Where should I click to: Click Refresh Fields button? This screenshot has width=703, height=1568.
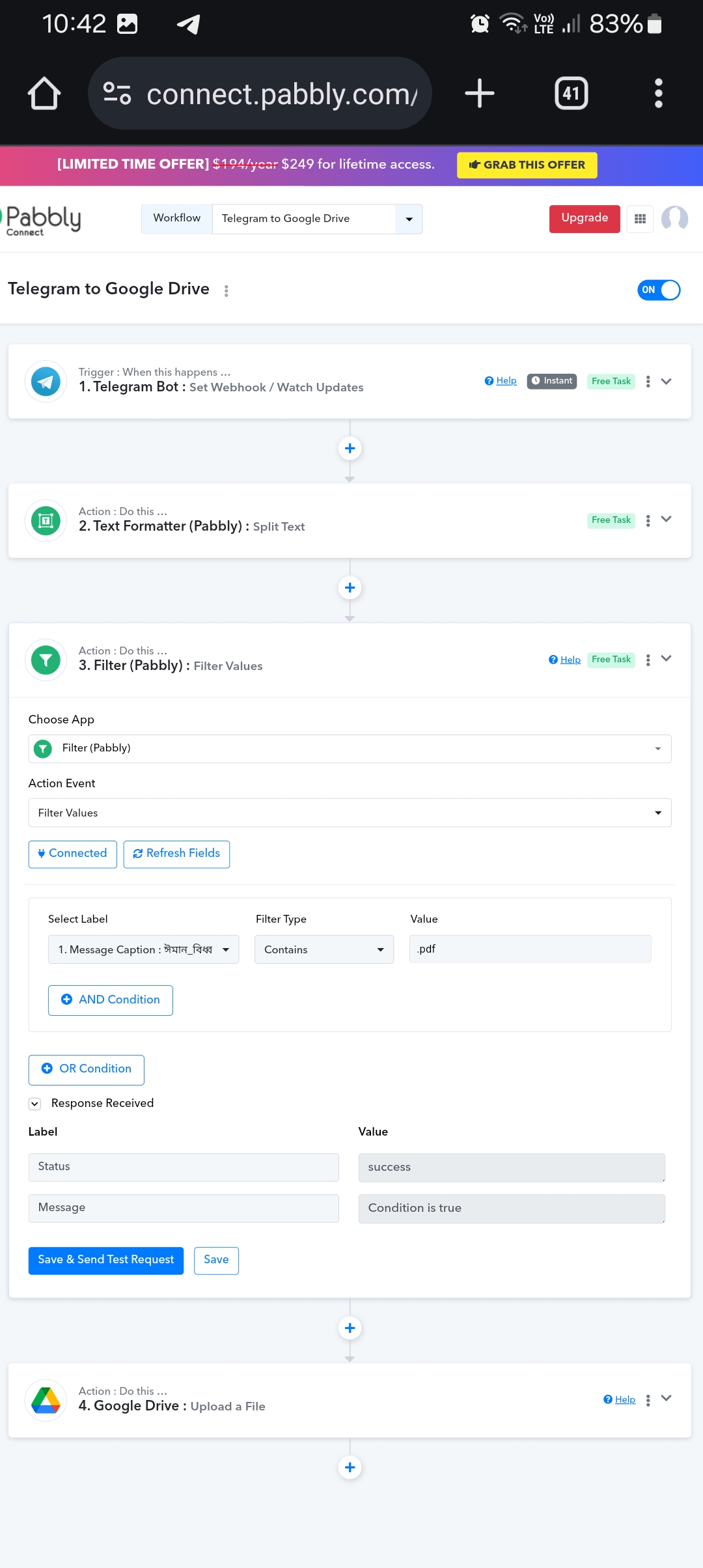pyautogui.click(x=176, y=854)
